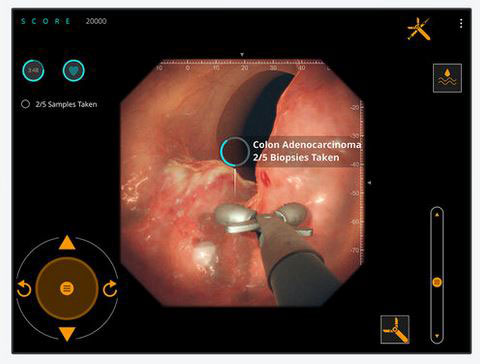Rotate scope counterclockwise with left arrow

[24, 289]
